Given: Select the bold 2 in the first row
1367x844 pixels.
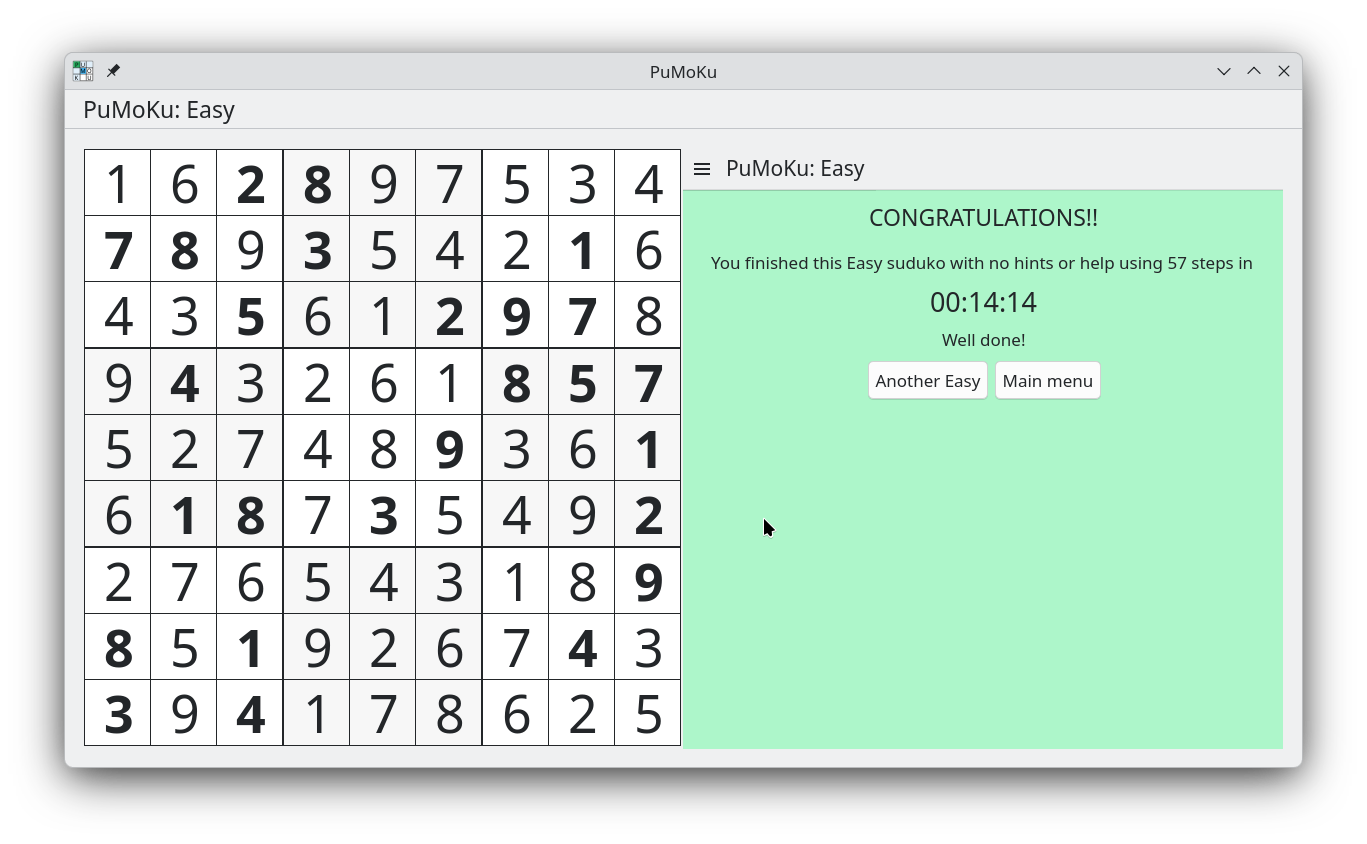Looking at the screenshot, I should 250,184.
